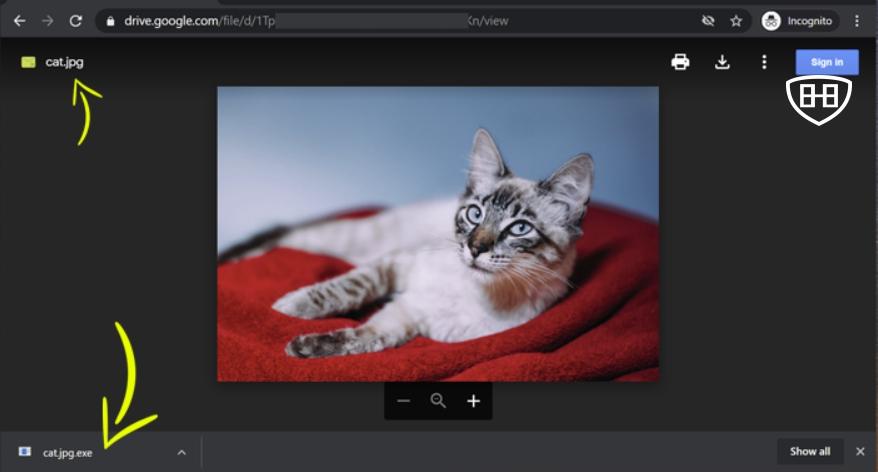Click the third-party cookies blocked eye icon
The height and width of the screenshot is (472, 878).
click(708, 21)
